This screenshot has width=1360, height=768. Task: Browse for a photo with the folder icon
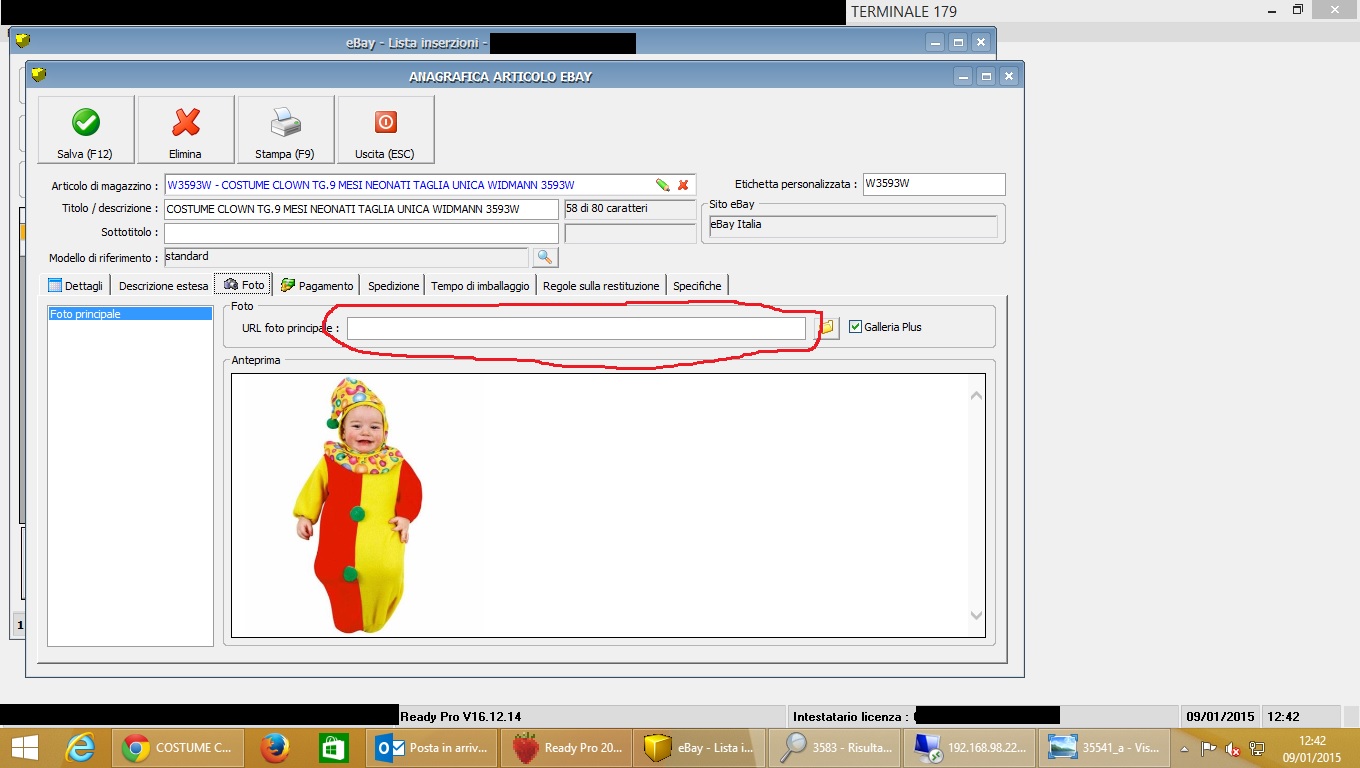[826, 327]
